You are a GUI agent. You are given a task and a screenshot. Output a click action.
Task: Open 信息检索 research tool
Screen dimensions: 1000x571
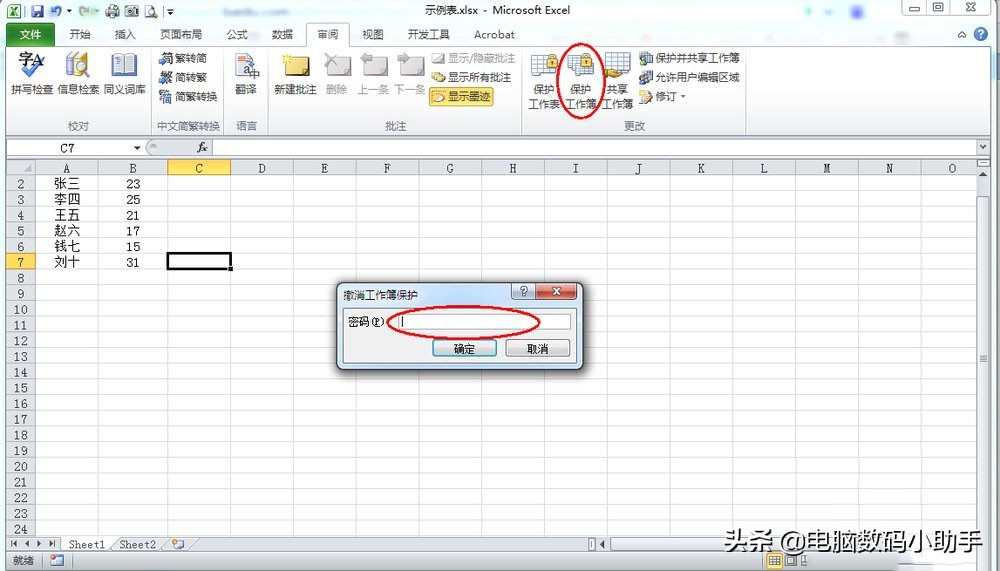78,73
